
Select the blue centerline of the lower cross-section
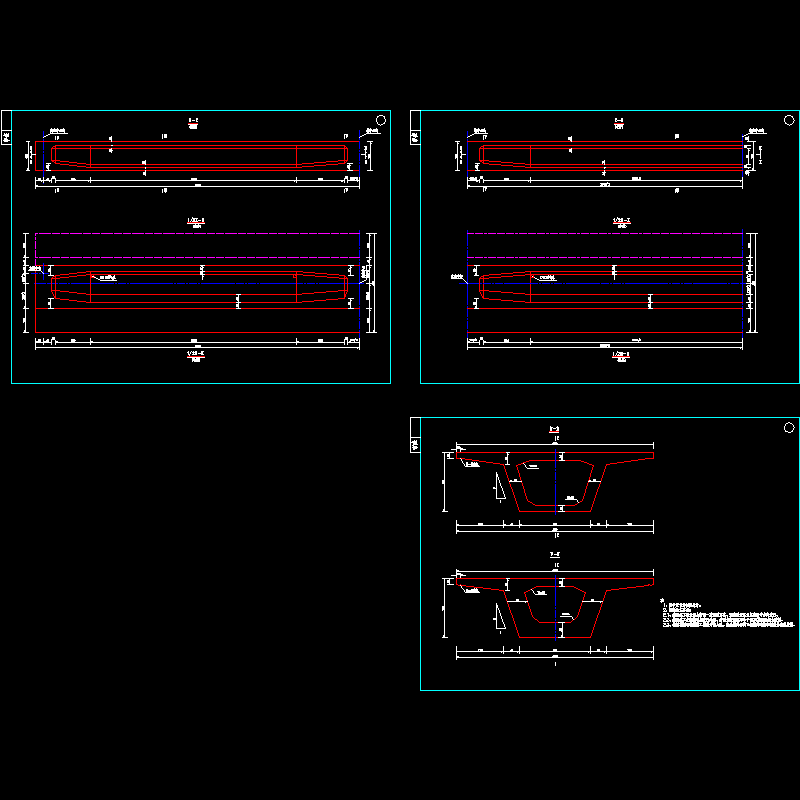click(x=555, y=607)
